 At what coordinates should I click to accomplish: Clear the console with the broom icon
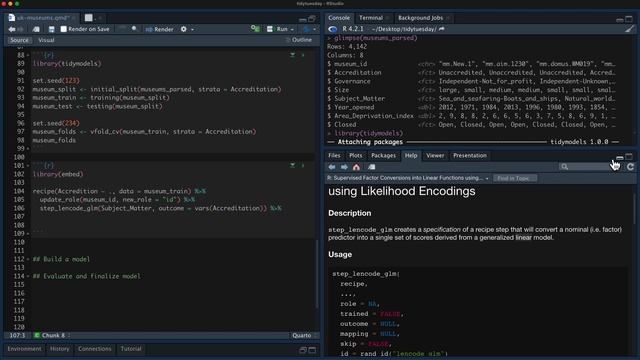pos(629,29)
